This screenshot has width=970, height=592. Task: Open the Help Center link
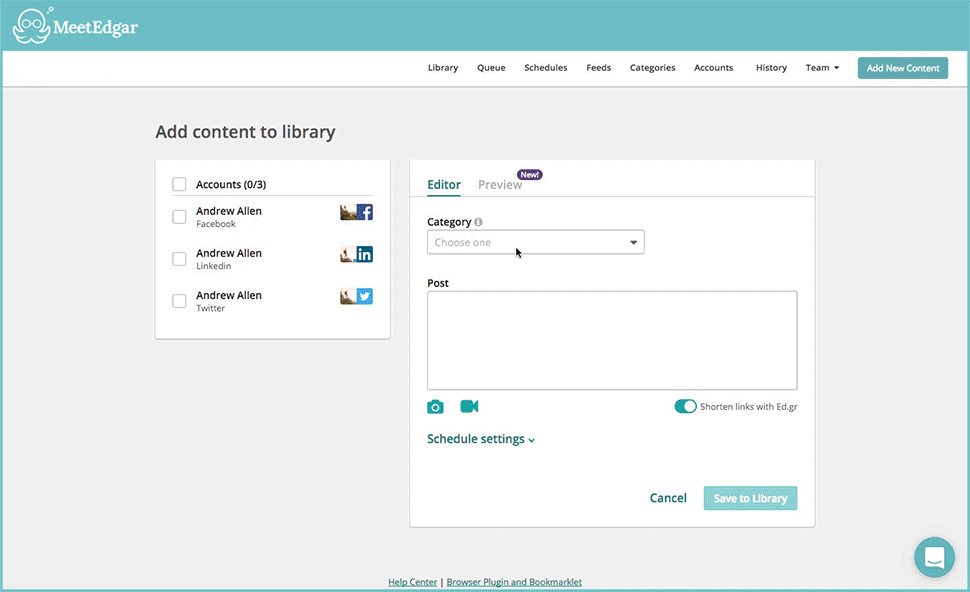point(412,581)
